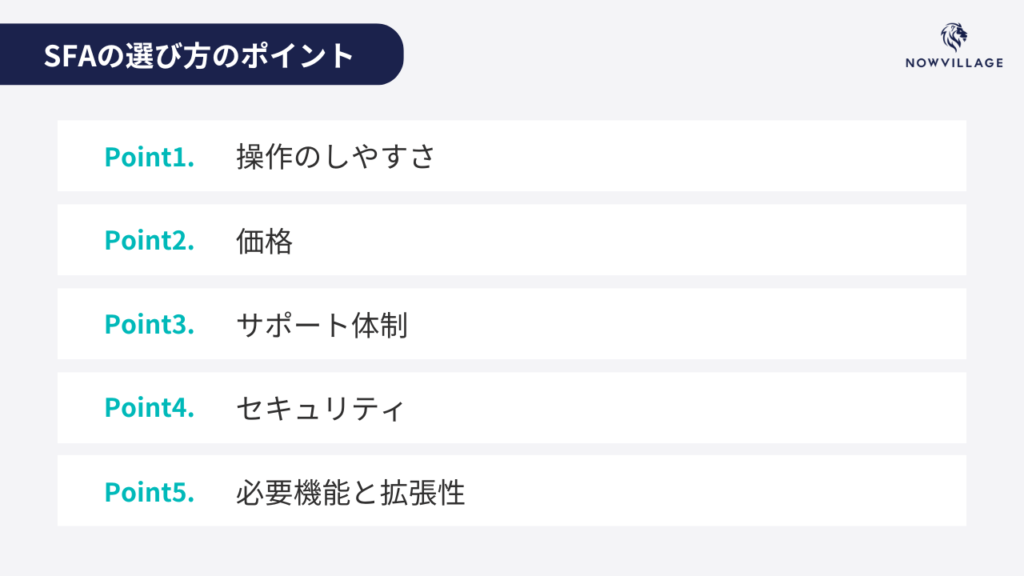The height and width of the screenshot is (576, 1024).
Task: Select the セキュリティ text
Action: [x=320, y=409]
